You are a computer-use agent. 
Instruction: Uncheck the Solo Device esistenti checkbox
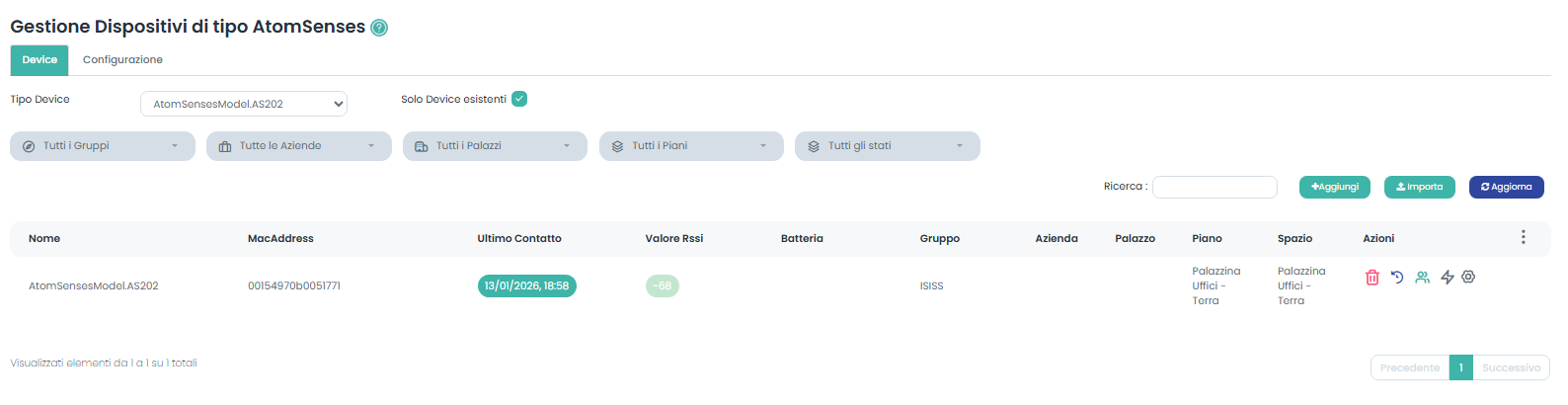[519, 99]
